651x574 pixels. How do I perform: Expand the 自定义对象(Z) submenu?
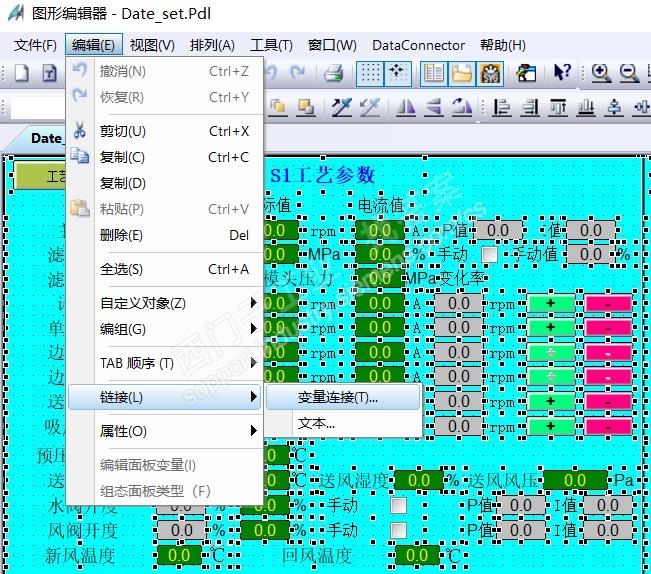(165, 303)
